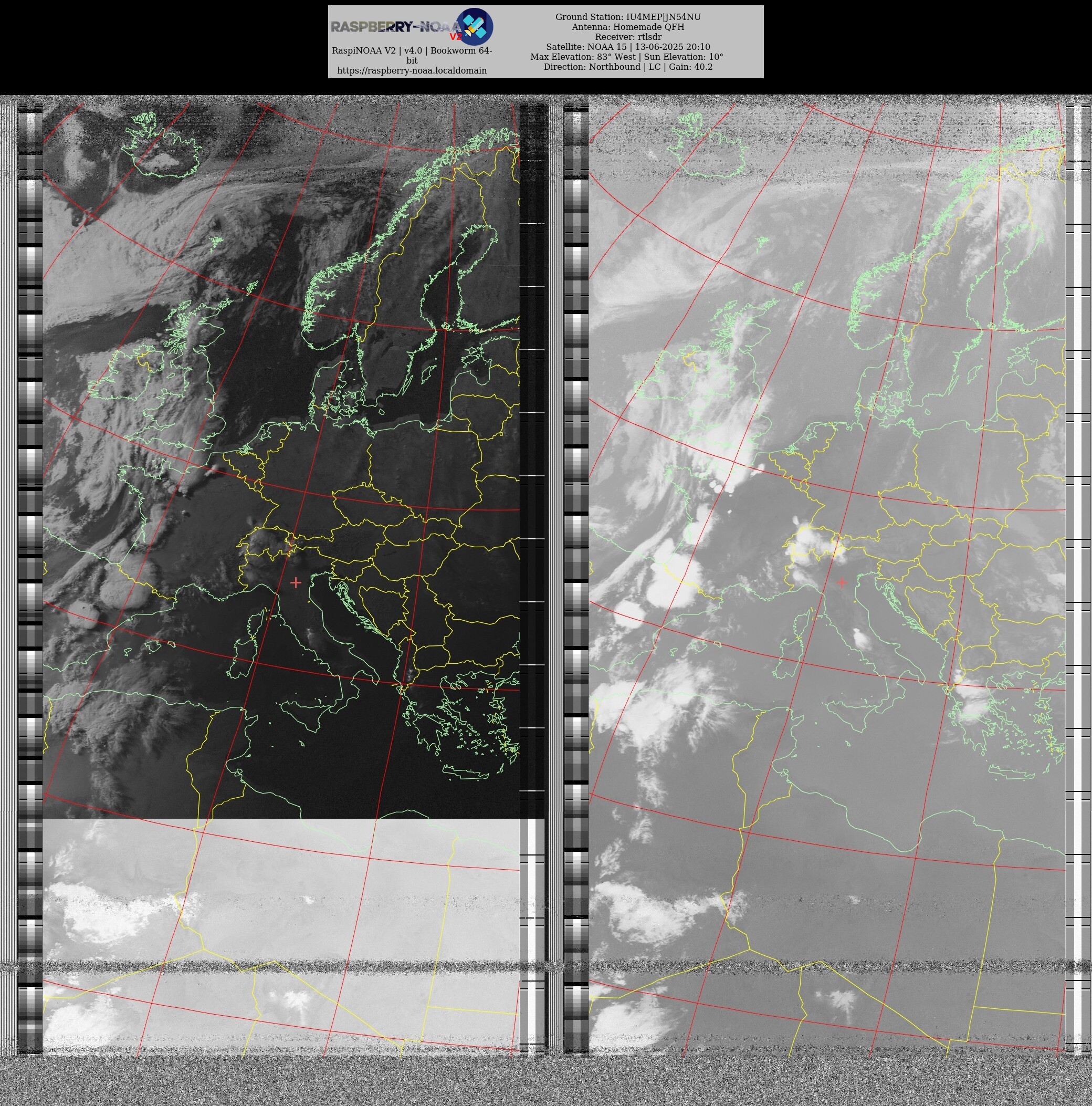Click the Raspberry-NOAA V2 logo text
Viewport: 1092px width, 1106px height.
point(396,27)
